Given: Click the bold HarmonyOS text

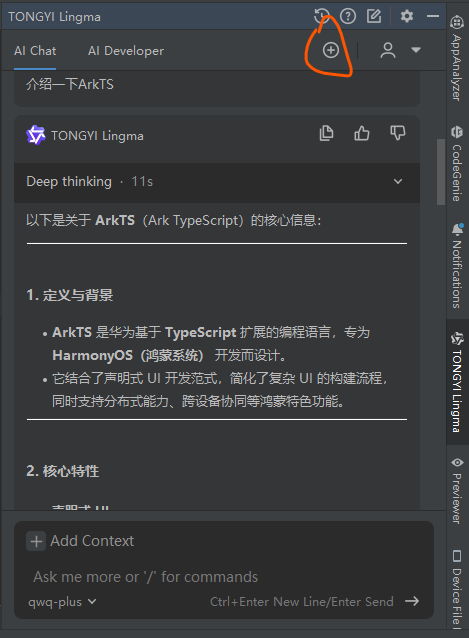Looking at the screenshot, I should click(92, 355).
